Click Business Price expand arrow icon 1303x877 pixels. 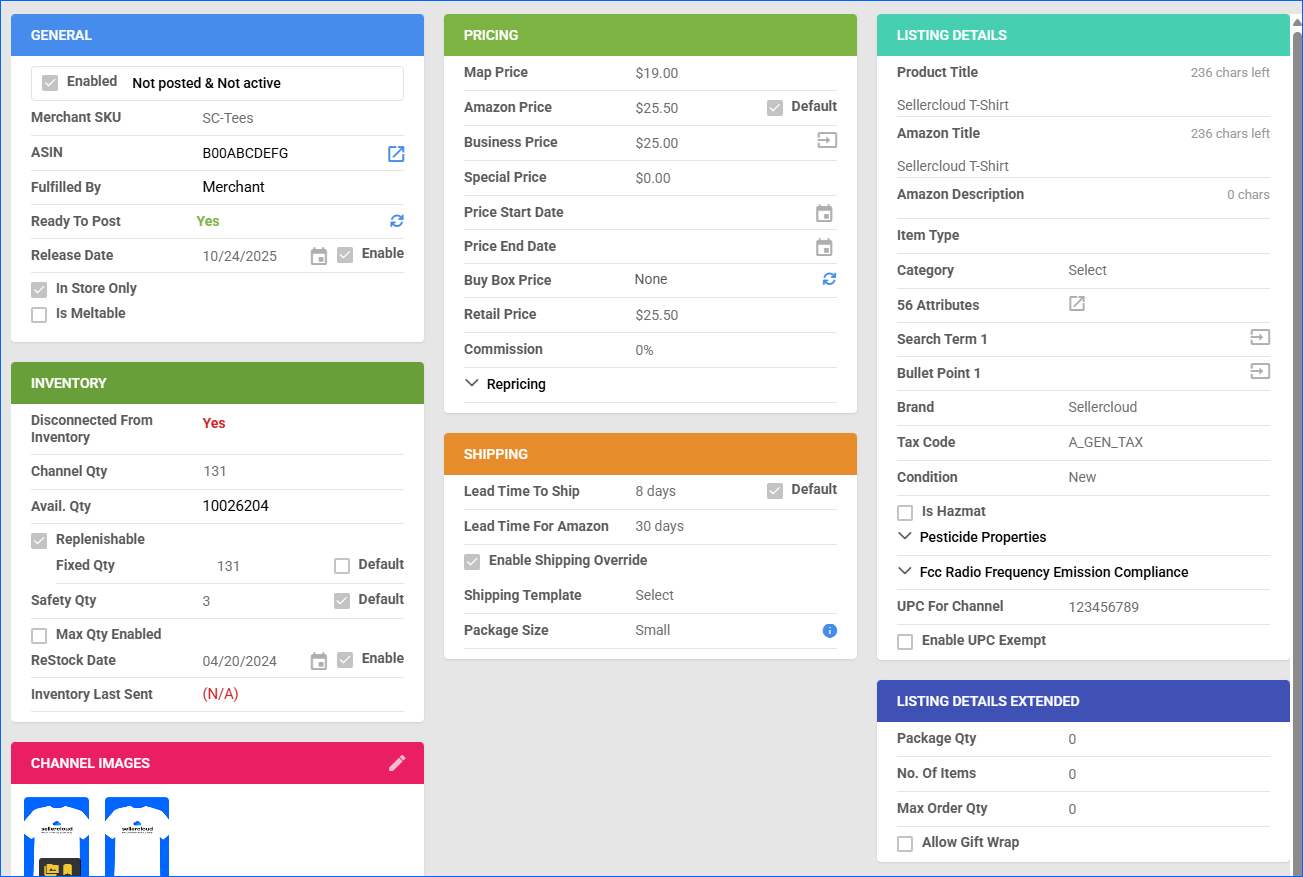[826, 141]
